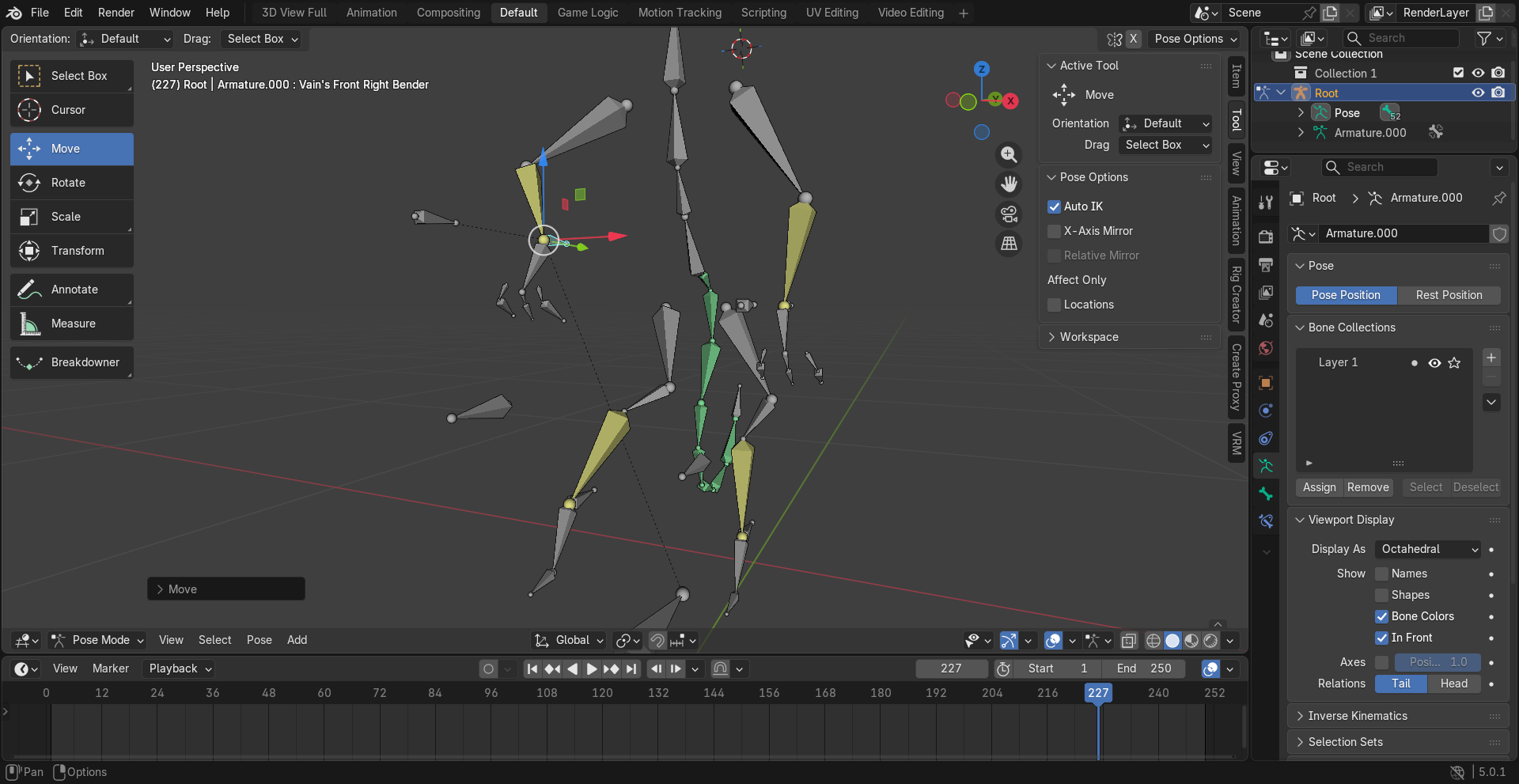Screen dimensions: 1519x784
Task: Enable the Axes checkbox
Action: coord(1381,662)
